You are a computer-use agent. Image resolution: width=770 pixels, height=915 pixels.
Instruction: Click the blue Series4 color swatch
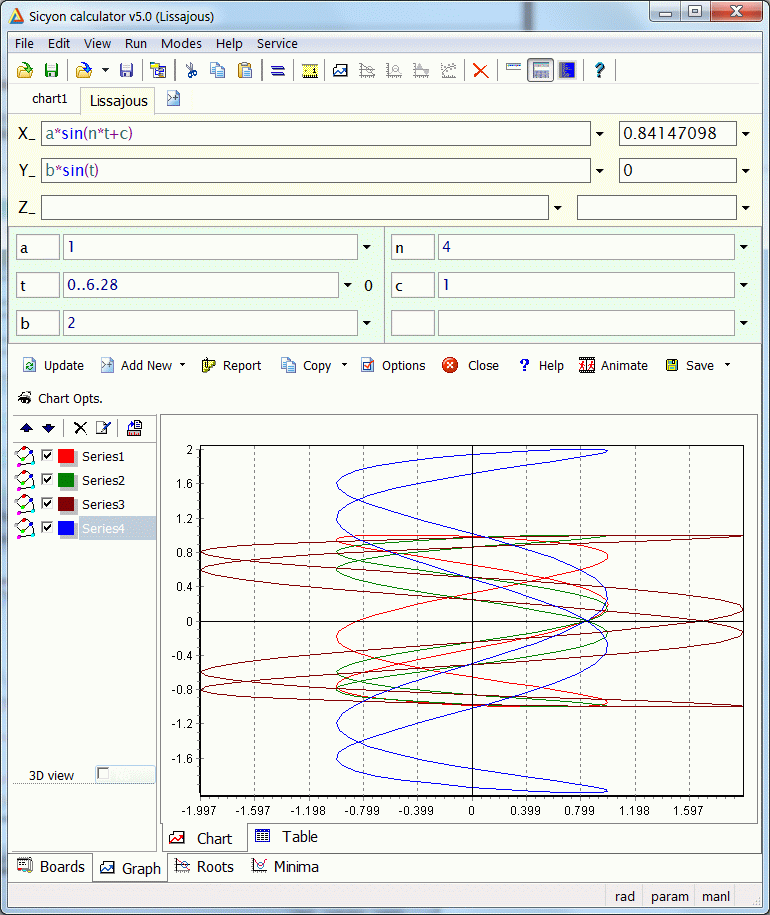coord(66,528)
